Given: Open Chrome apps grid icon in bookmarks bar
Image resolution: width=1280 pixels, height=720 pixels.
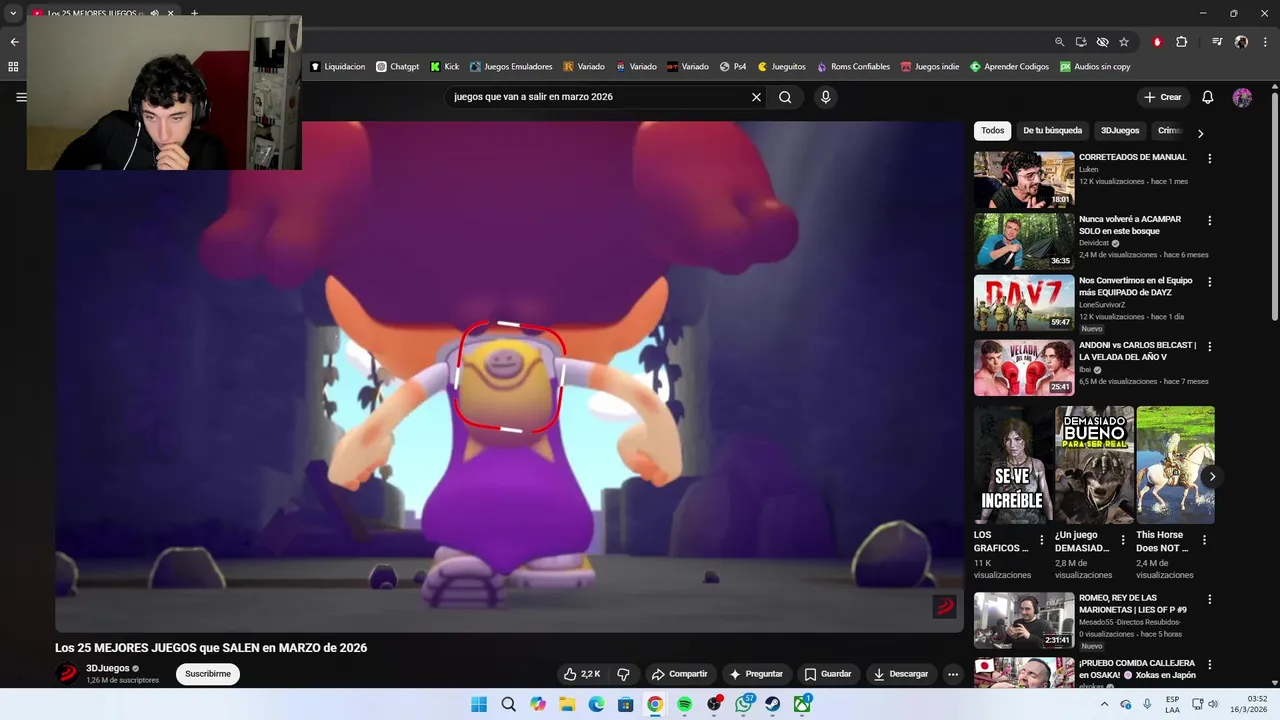Looking at the screenshot, I should pos(13,67).
